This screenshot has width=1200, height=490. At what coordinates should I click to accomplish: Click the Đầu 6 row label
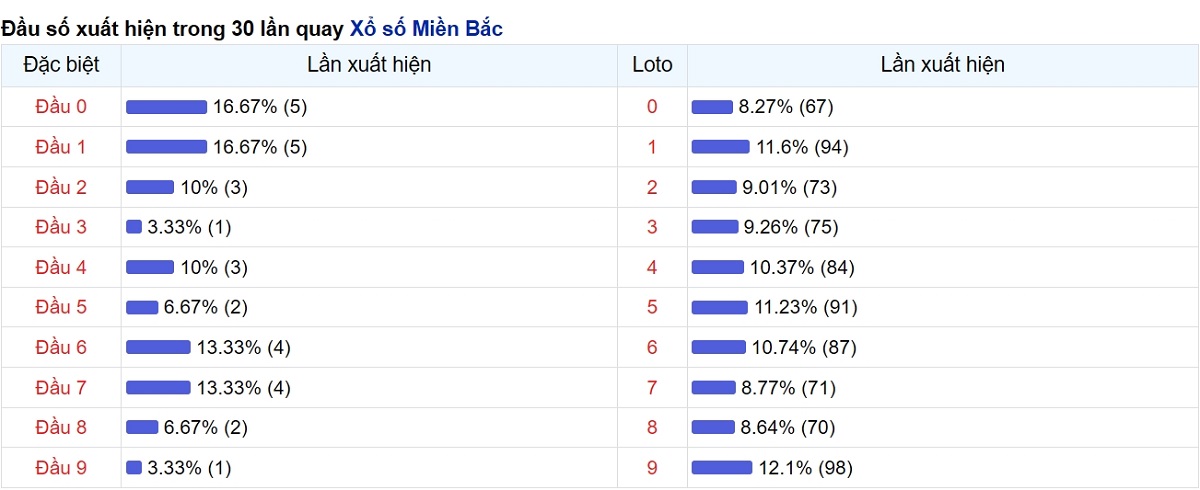(61, 347)
